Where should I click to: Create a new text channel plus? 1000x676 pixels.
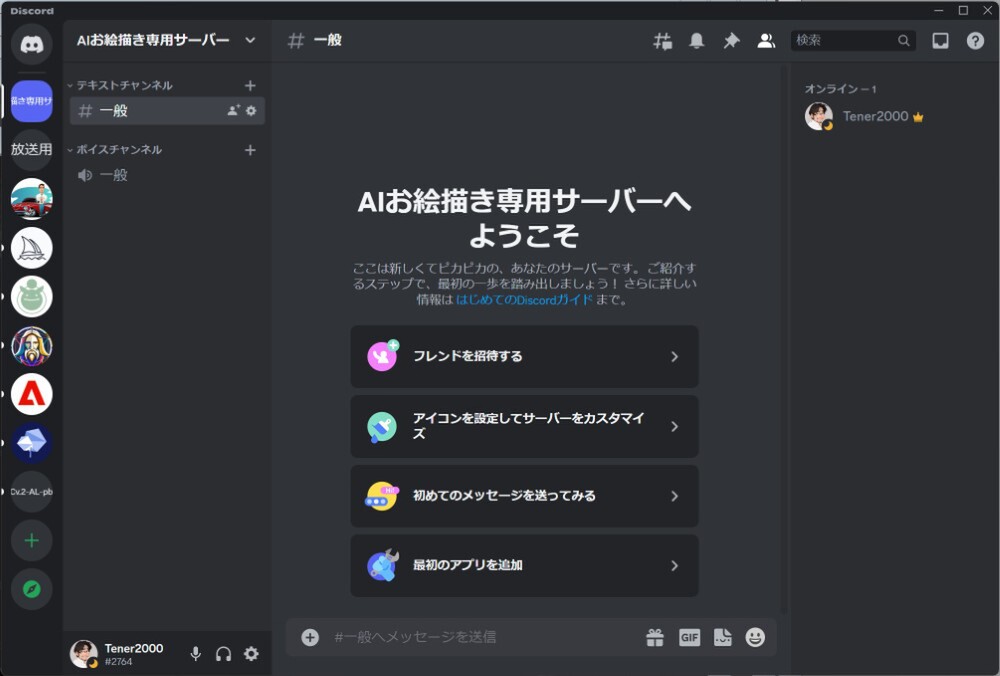point(250,85)
